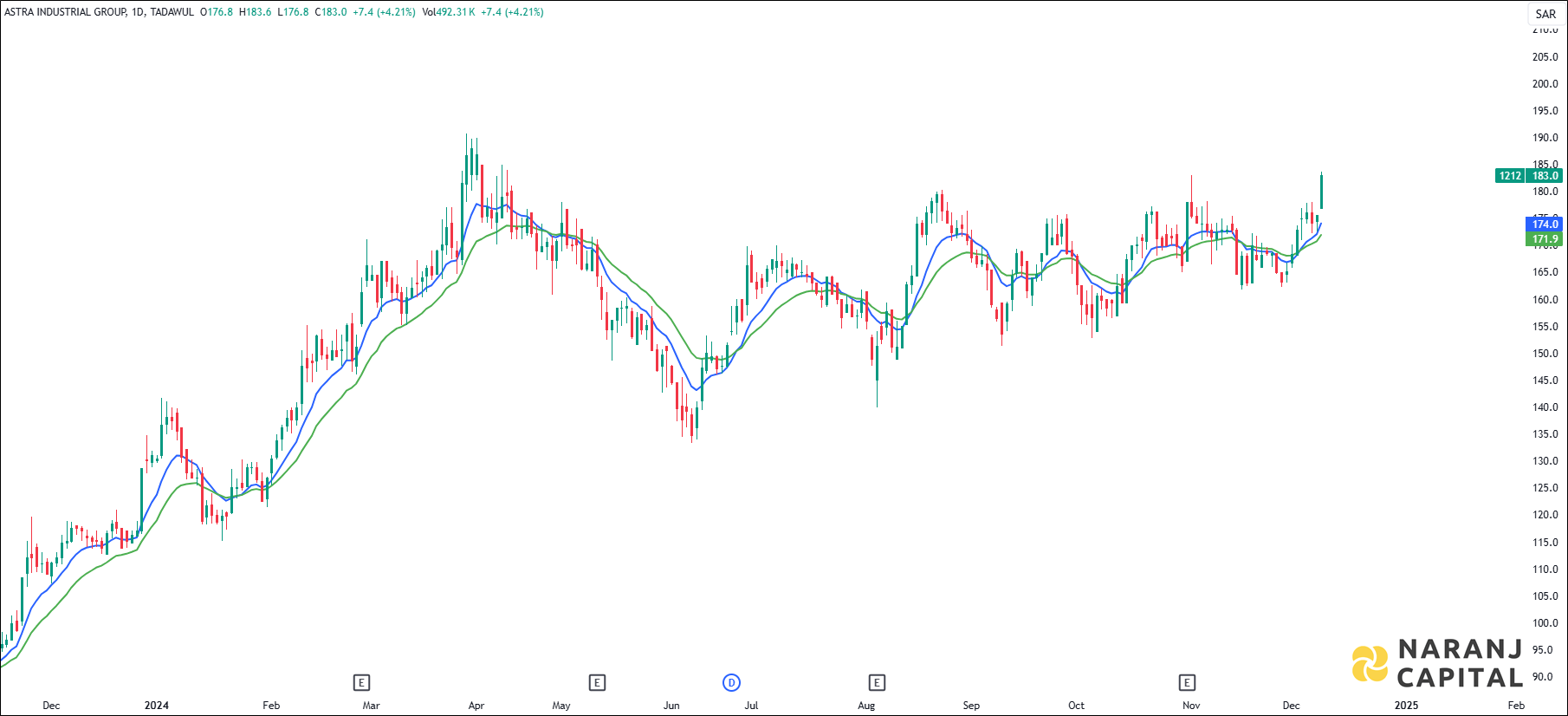This screenshot has height=716, width=1568.
Task: Click the 100.0 price axis label
Action: coord(1545,623)
